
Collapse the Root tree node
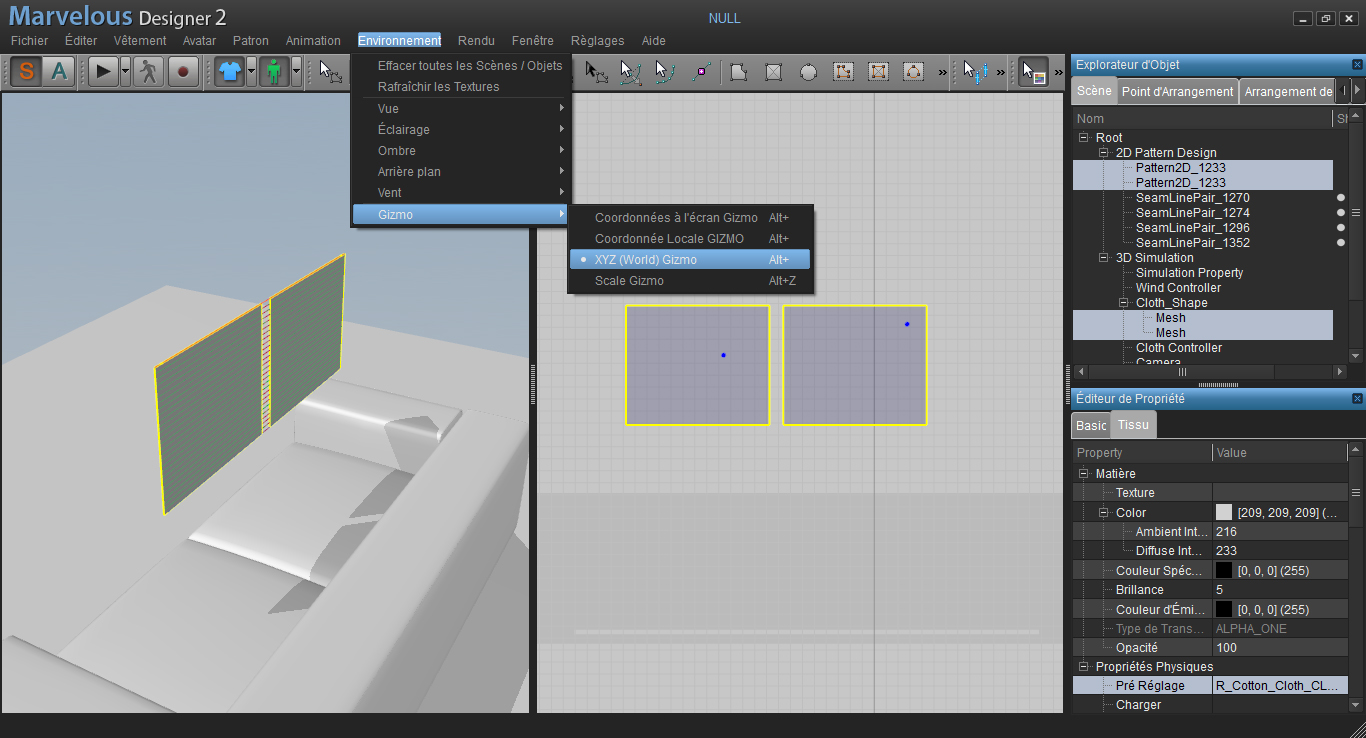tap(1083, 138)
